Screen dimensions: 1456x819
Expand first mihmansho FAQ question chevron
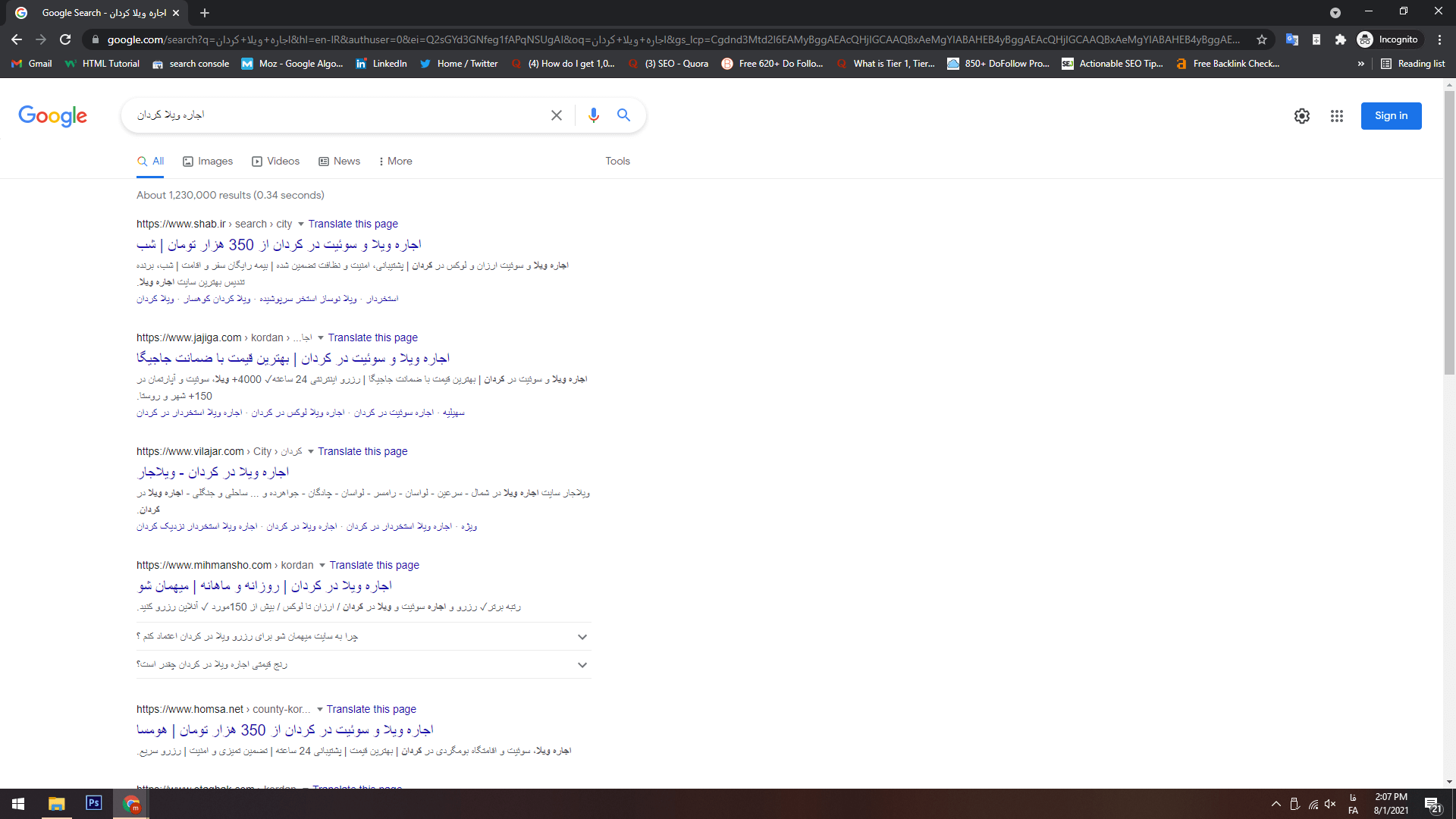tap(582, 637)
